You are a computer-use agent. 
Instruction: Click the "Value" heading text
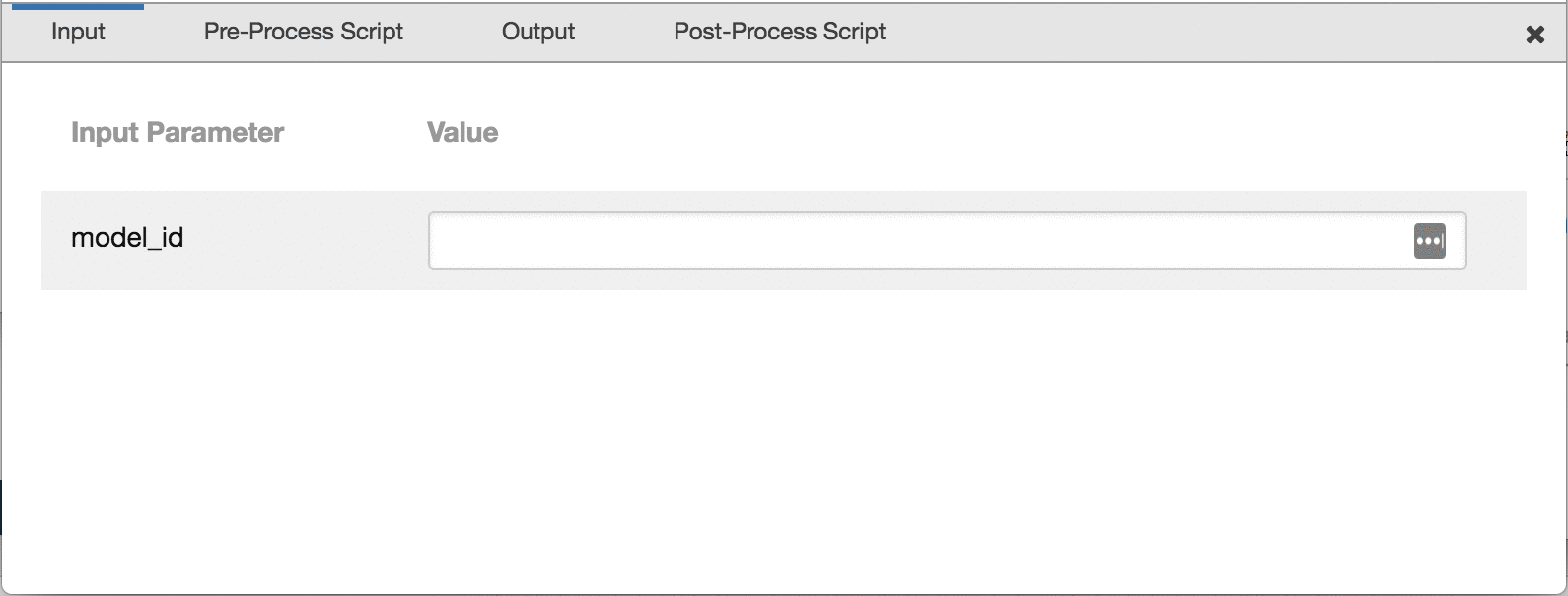coord(463,133)
